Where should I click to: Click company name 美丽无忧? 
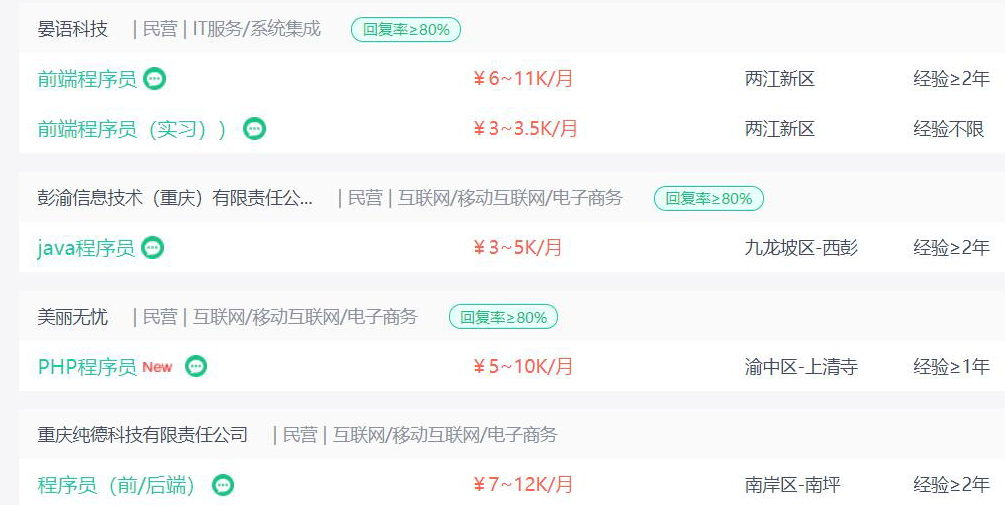coord(72,317)
